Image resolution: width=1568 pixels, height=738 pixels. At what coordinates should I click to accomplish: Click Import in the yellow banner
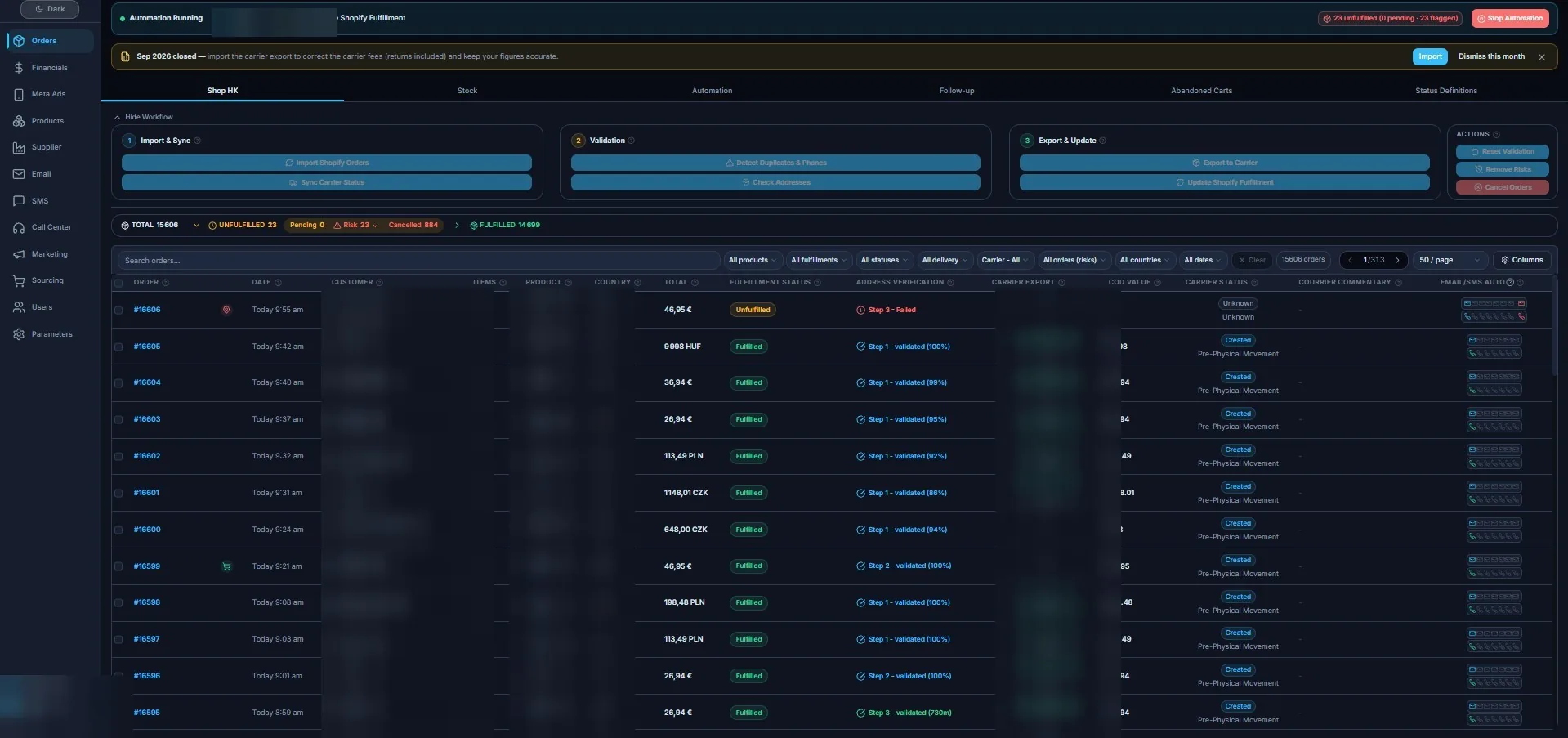1430,56
